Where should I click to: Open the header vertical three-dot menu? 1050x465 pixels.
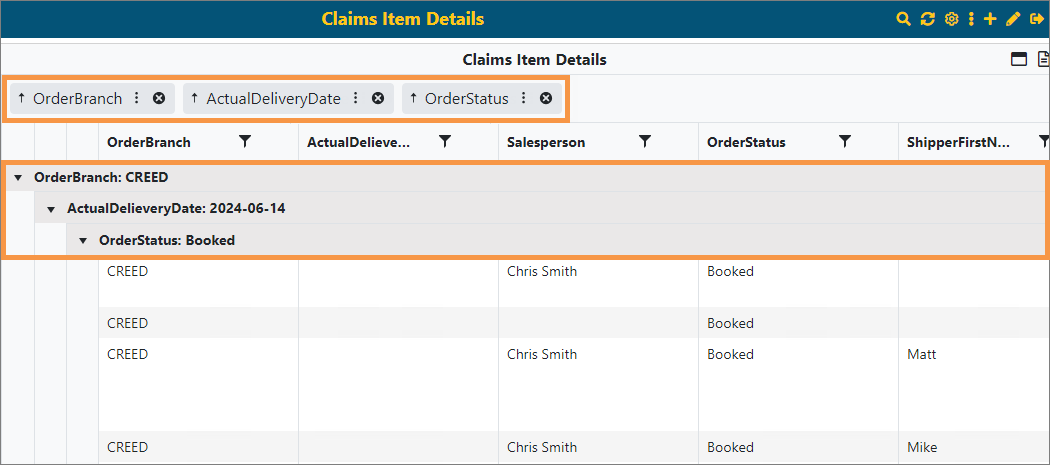point(971,19)
